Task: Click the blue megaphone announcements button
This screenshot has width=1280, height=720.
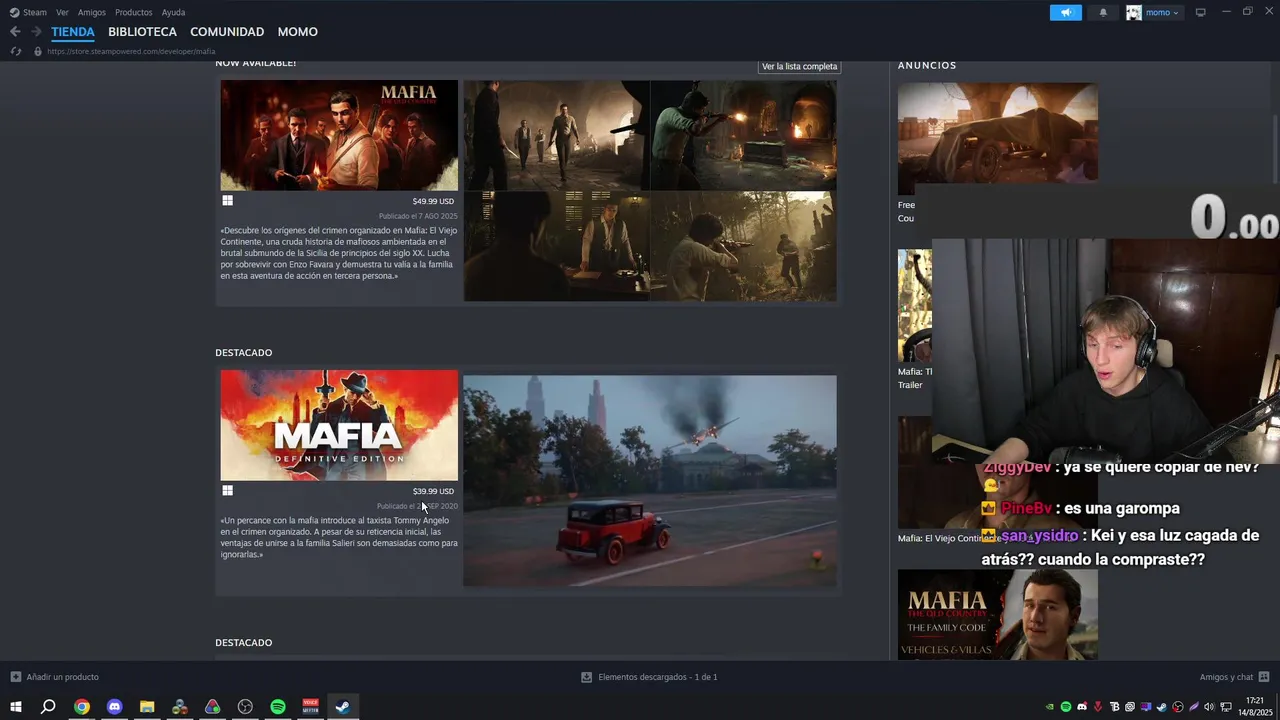Action: (x=1066, y=12)
